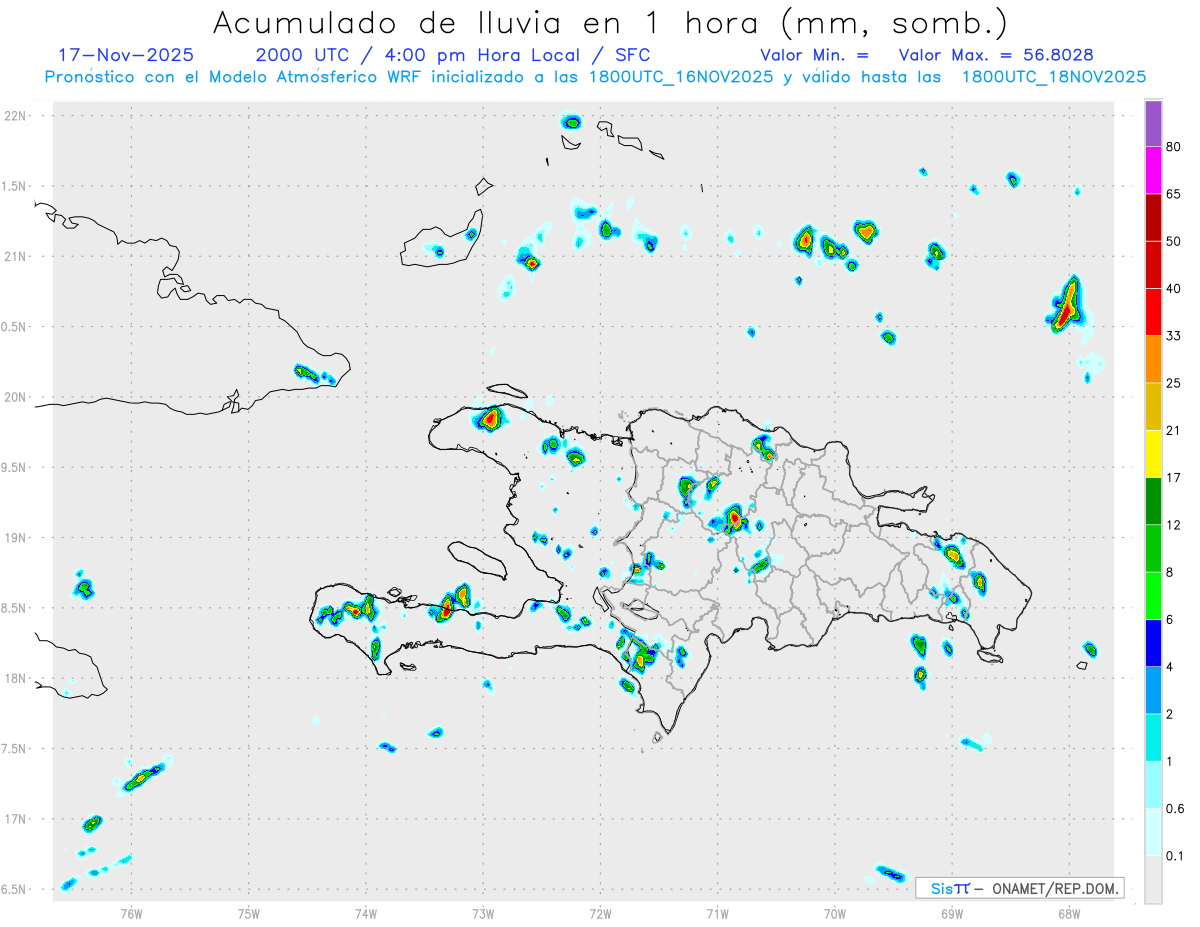Select the latitude label "21N"
This screenshot has height=927, width=1200.
pyautogui.click(x=17, y=257)
